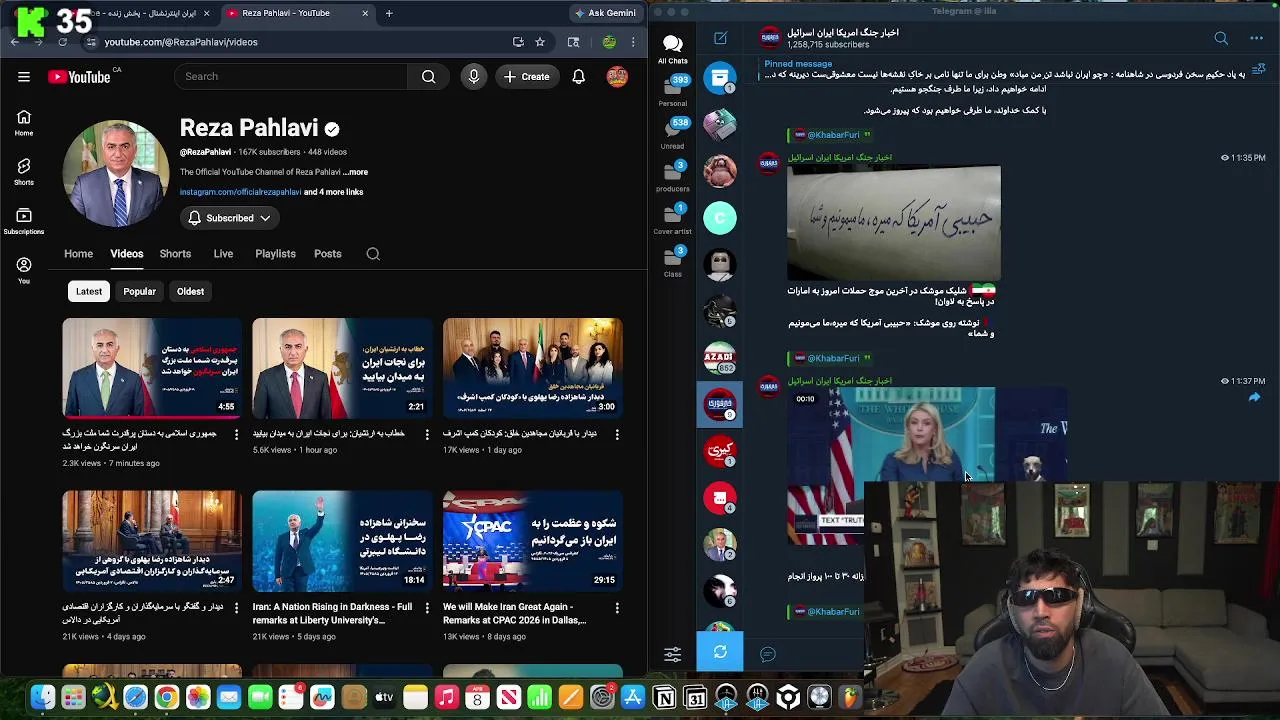Open the Liberty University remarks video title
This screenshot has height=720, width=1280.
point(332,613)
